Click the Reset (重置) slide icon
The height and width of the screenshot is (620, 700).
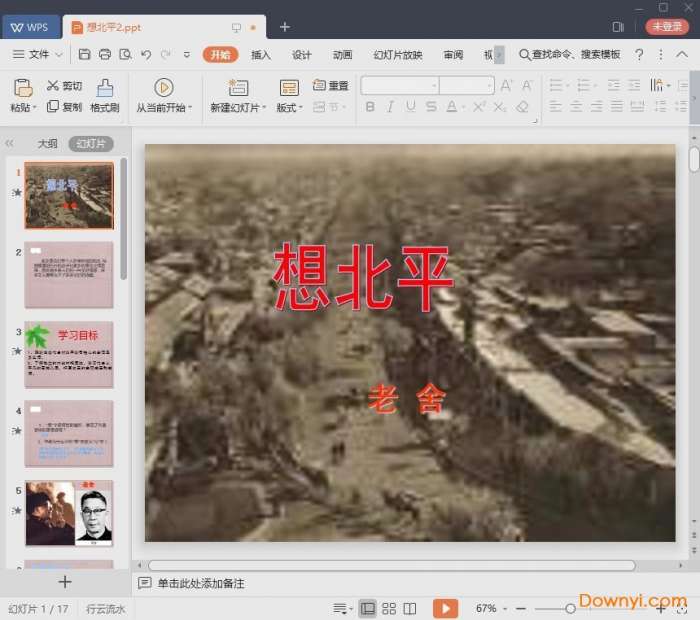click(x=320, y=86)
